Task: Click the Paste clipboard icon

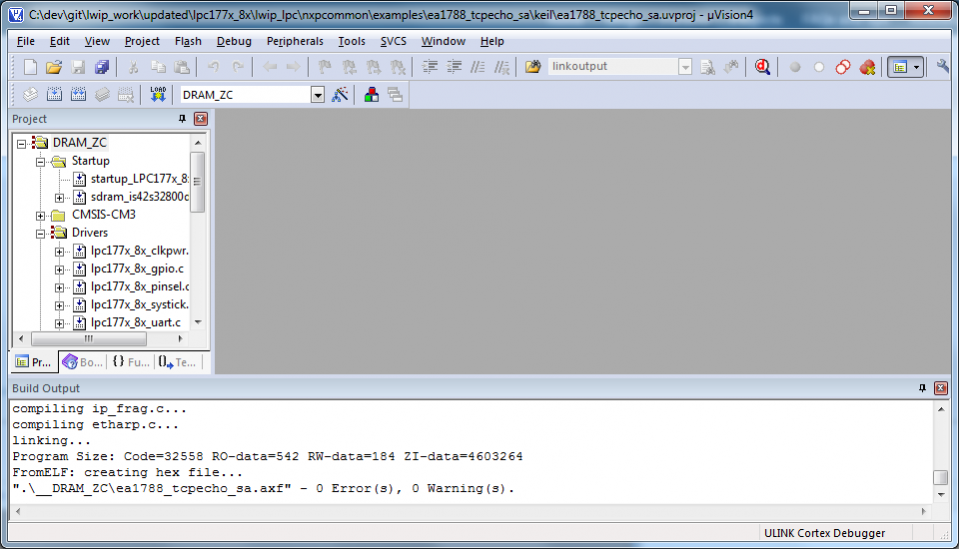Action: pos(182,67)
